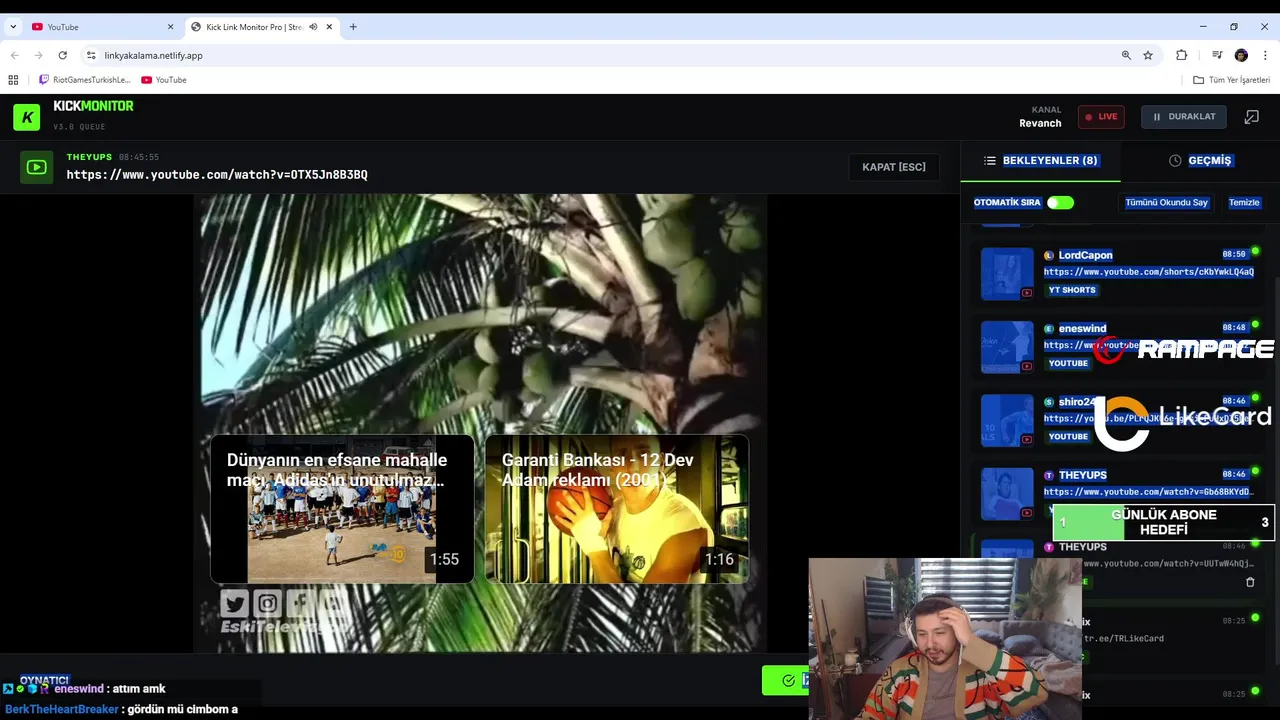The width and height of the screenshot is (1280, 720).
Task: Open the Tüm Yer İşaretleri folder
Action: [1232, 80]
